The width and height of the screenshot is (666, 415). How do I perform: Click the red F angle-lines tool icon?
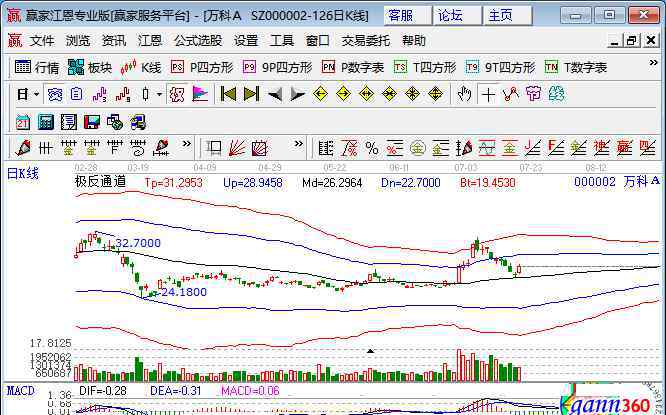click(556, 148)
